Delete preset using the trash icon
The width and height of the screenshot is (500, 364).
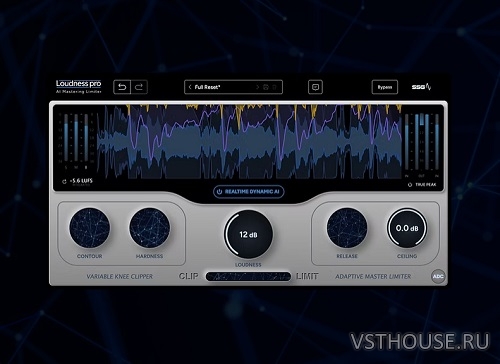pyautogui.click(x=275, y=87)
